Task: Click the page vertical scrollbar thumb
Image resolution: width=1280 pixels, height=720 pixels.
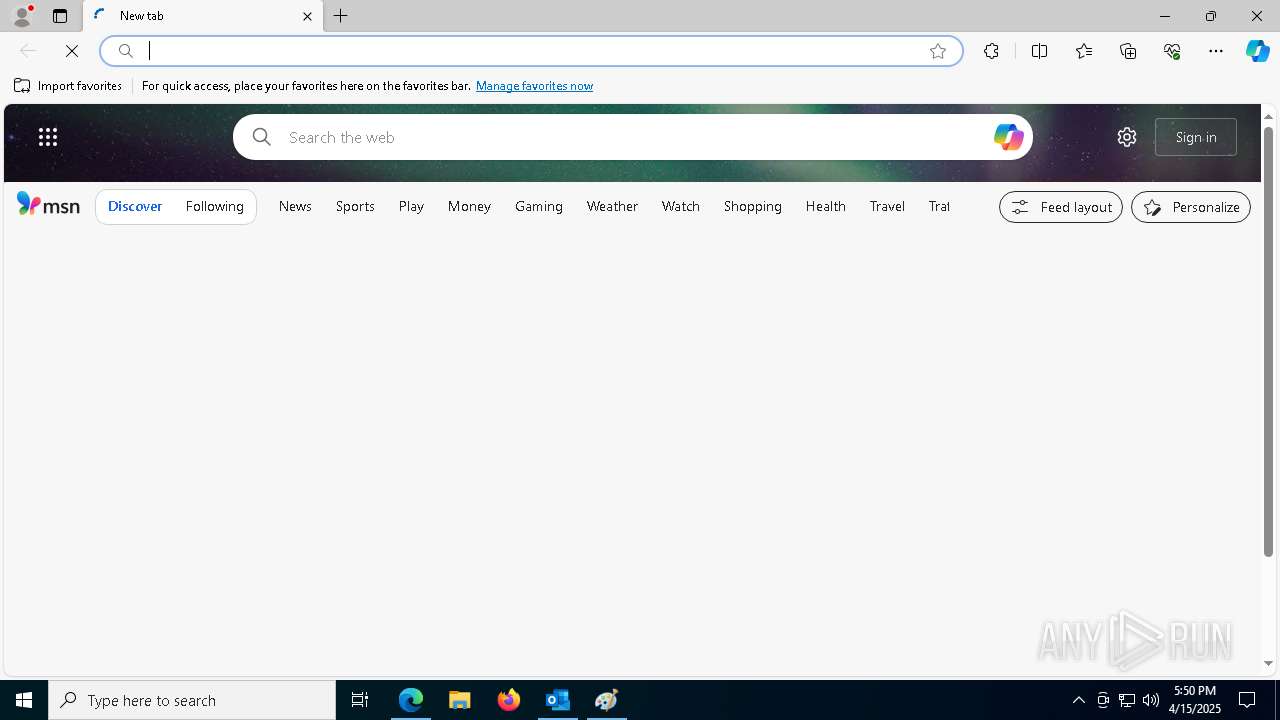Action: [x=1268, y=342]
